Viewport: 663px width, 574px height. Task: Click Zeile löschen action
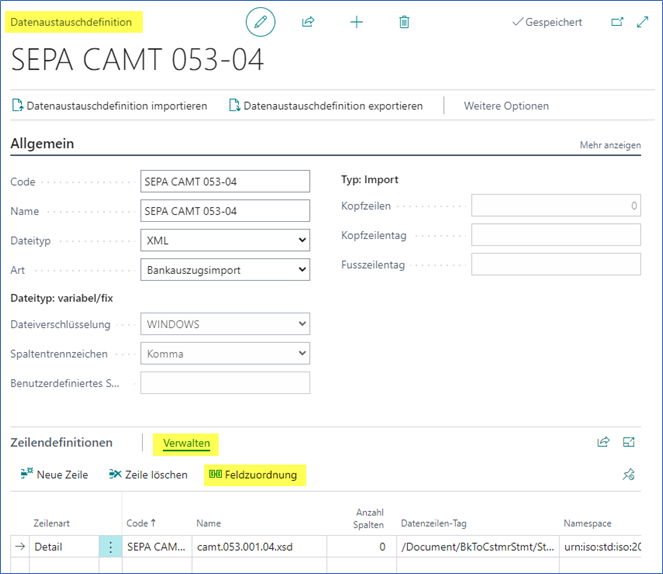coord(148,475)
